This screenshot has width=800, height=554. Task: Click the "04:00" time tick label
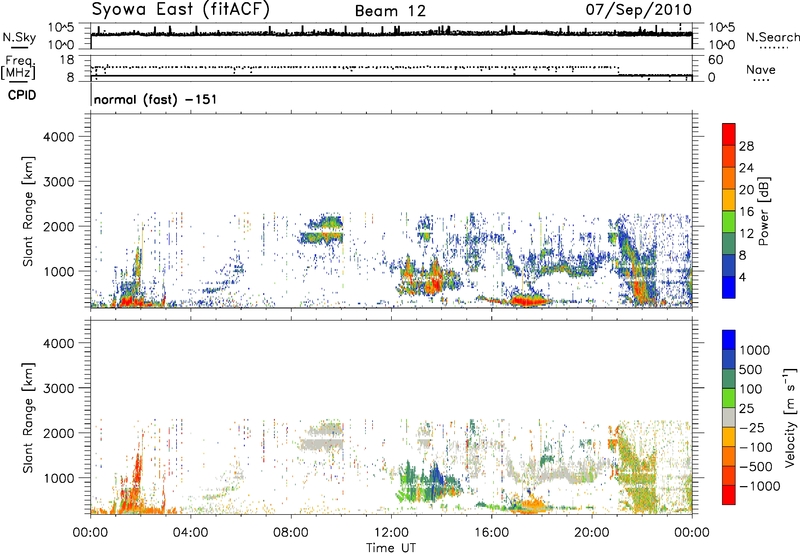[190, 533]
